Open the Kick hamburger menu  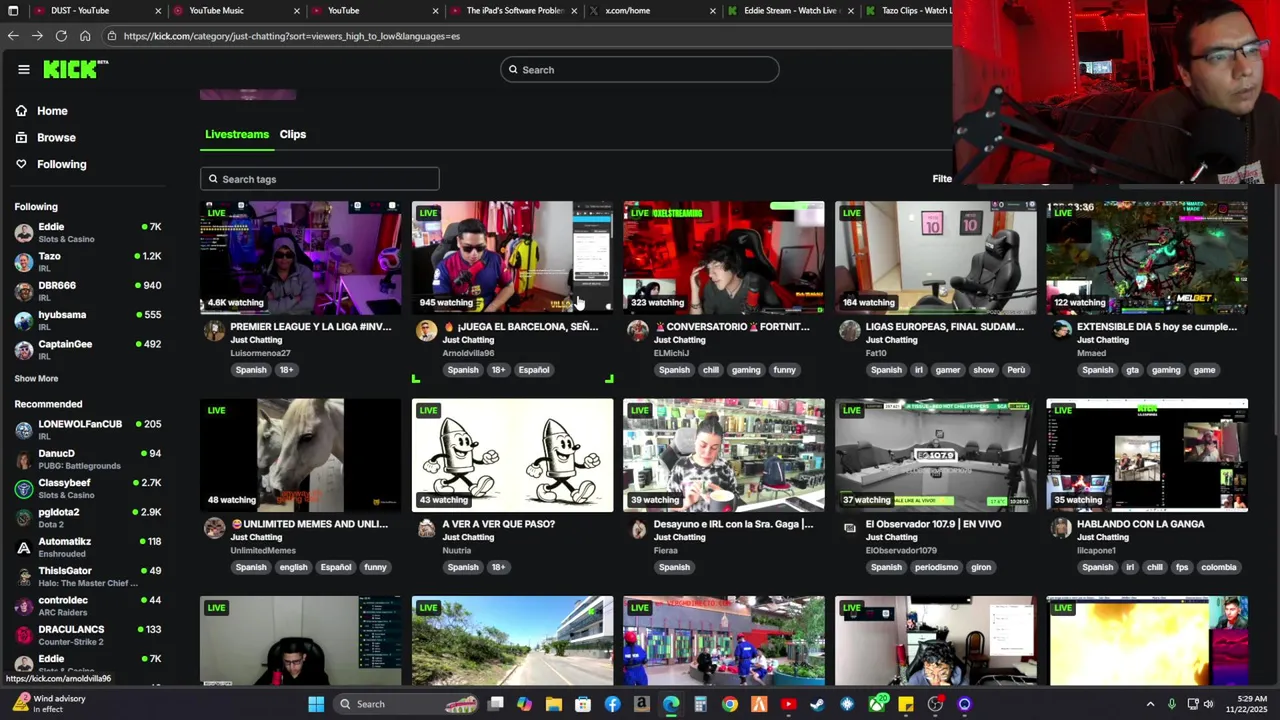click(24, 69)
